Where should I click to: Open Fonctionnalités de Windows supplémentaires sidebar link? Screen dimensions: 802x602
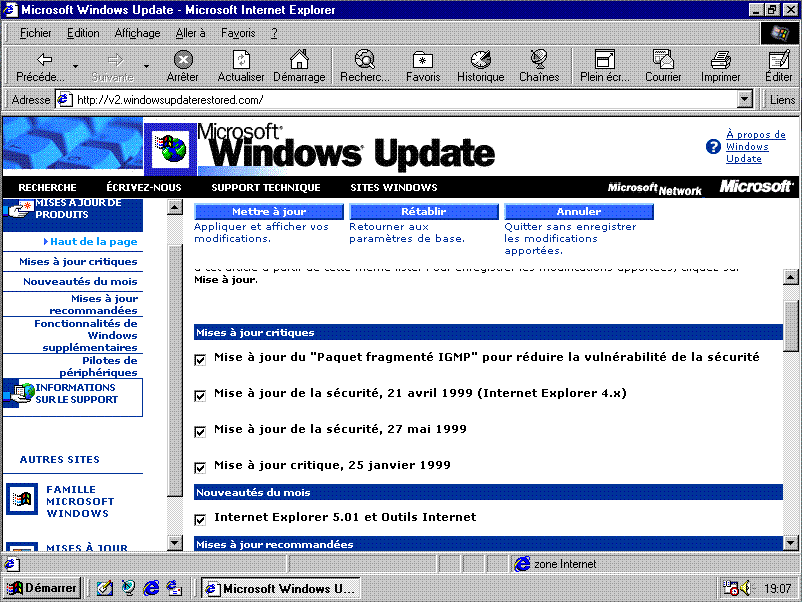(x=86, y=336)
